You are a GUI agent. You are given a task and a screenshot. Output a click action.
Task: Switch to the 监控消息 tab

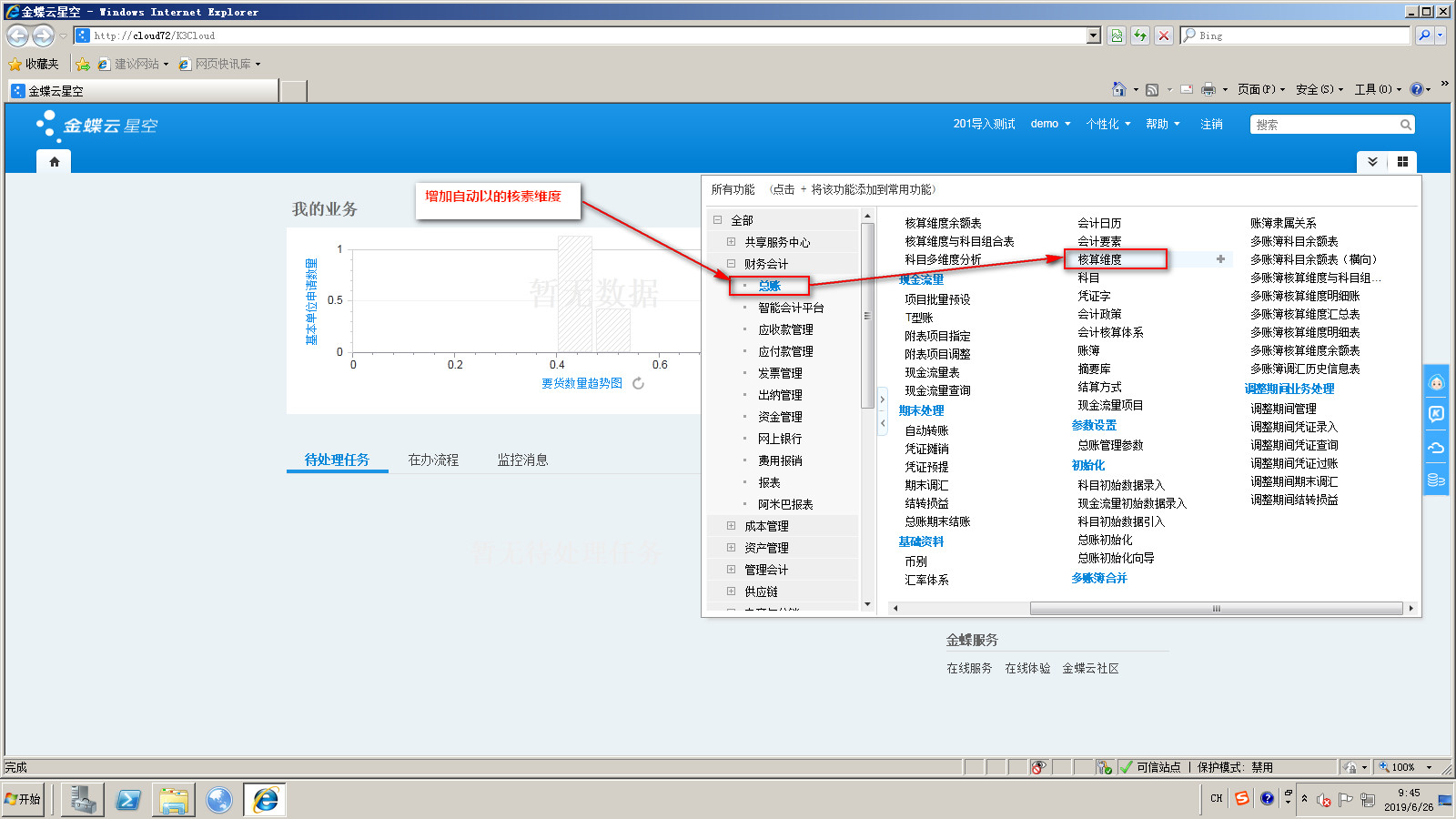tap(522, 460)
